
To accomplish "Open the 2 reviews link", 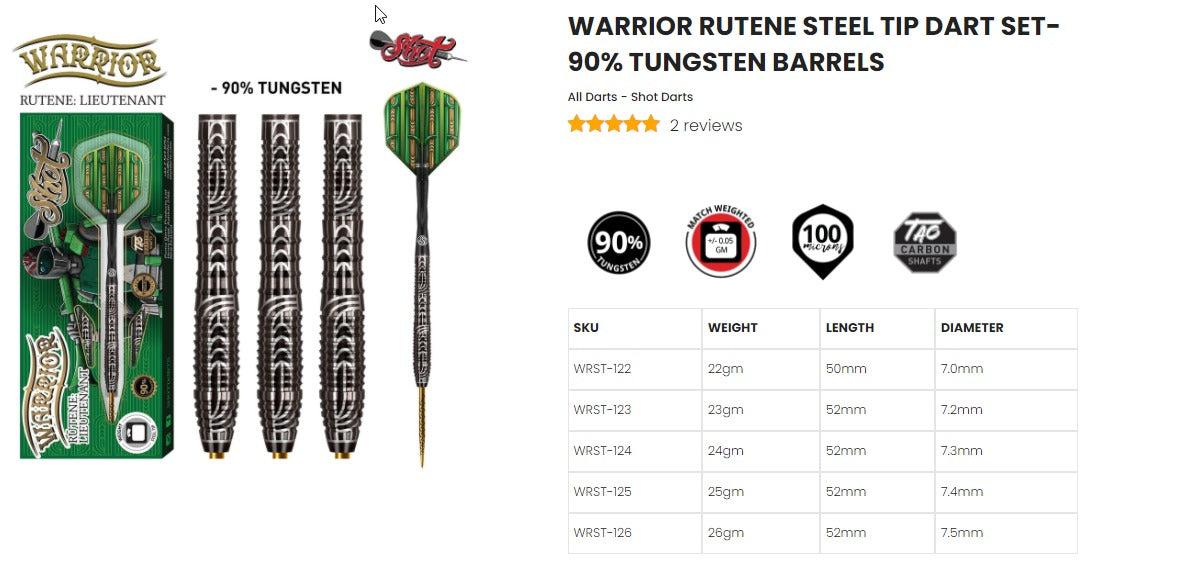I will pos(706,125).
